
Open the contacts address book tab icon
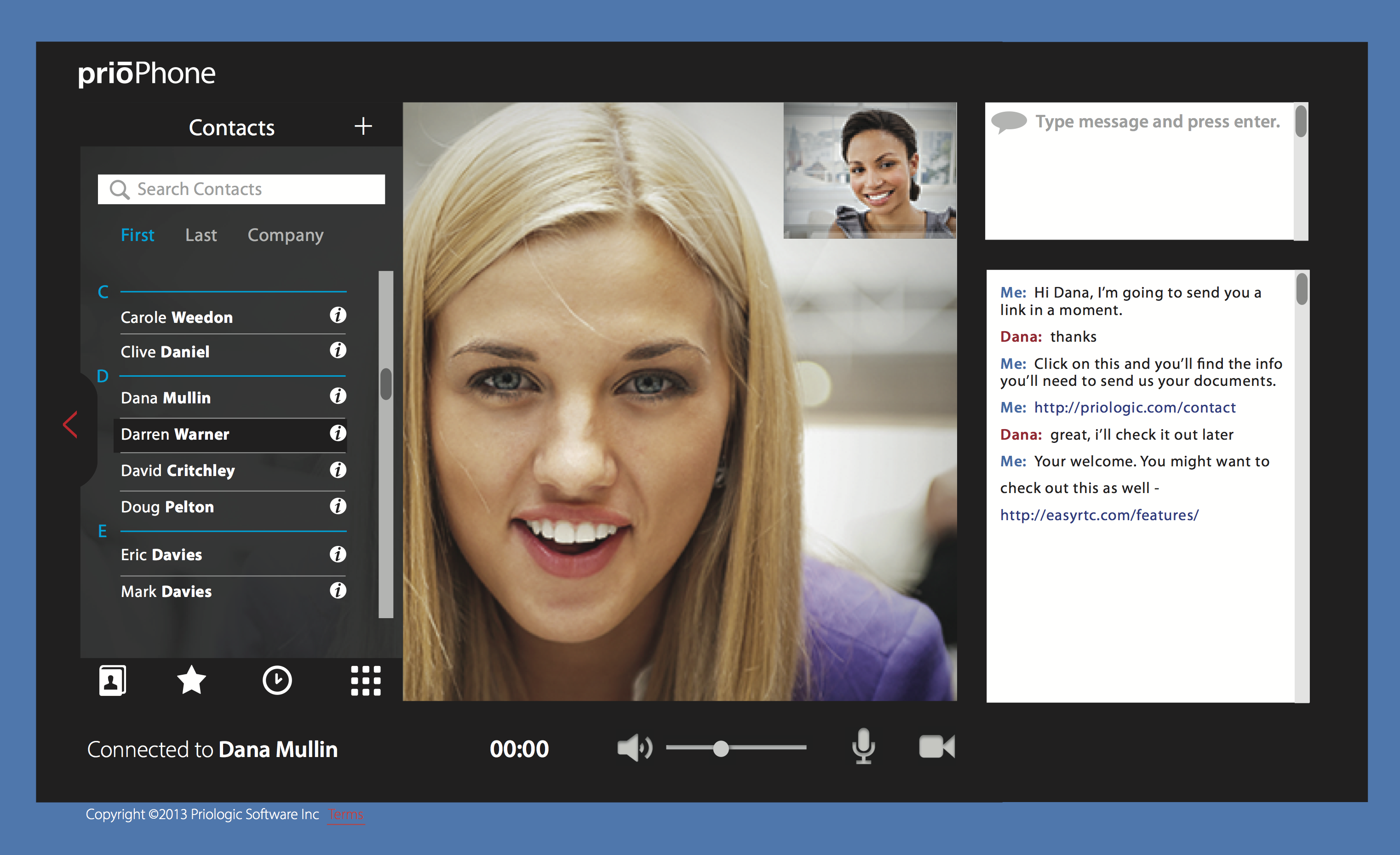click(x=113, y=680)
